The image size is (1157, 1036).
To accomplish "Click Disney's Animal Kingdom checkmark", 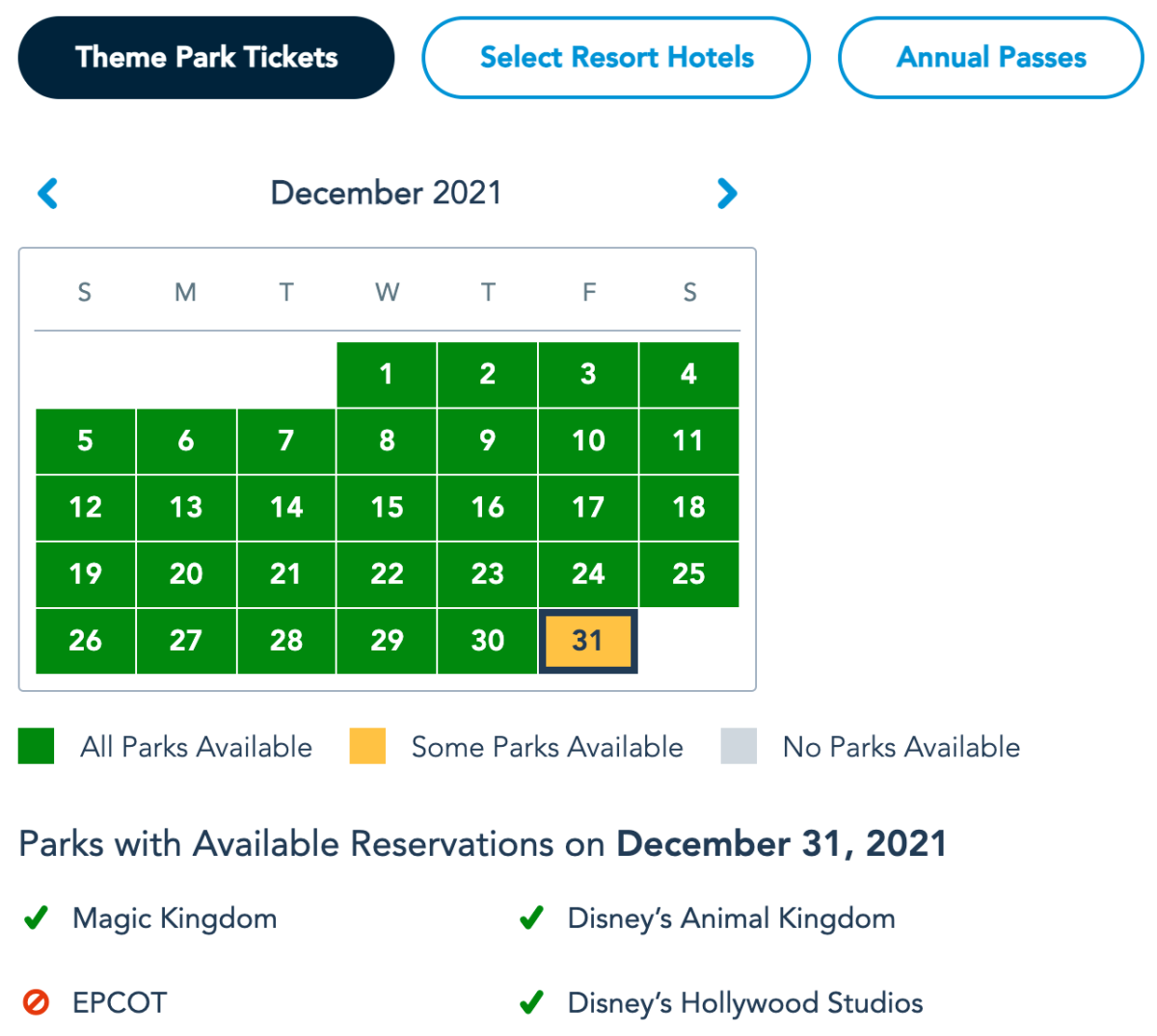I will click(530, 918).
